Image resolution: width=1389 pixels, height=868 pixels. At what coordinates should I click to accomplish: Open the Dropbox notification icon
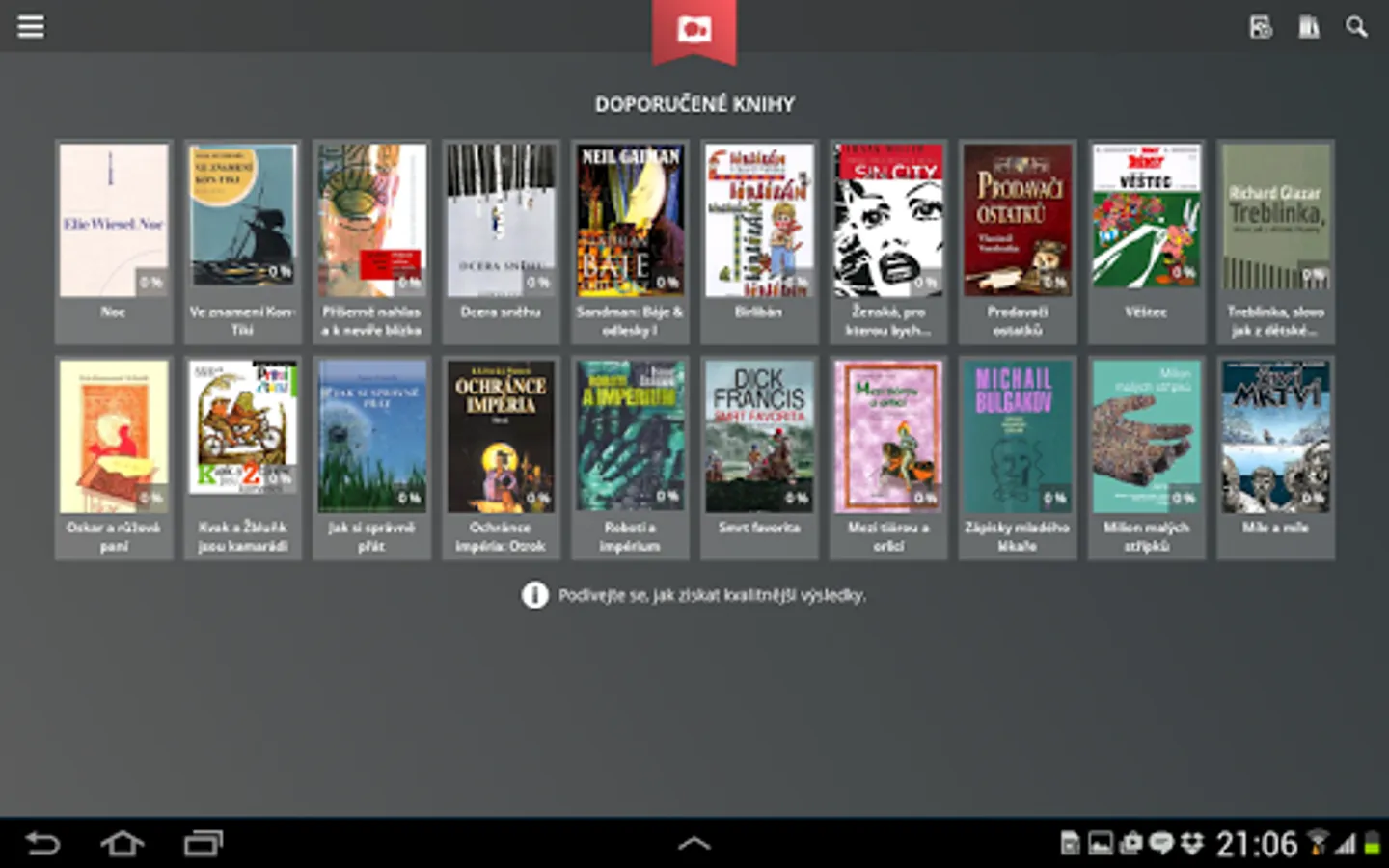(x=1193, y=844)
